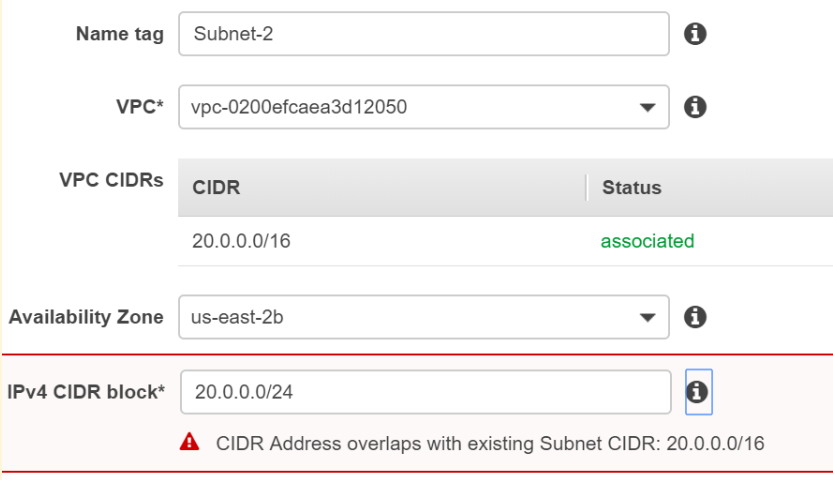Click the CIDR column header

click(216, 187)
